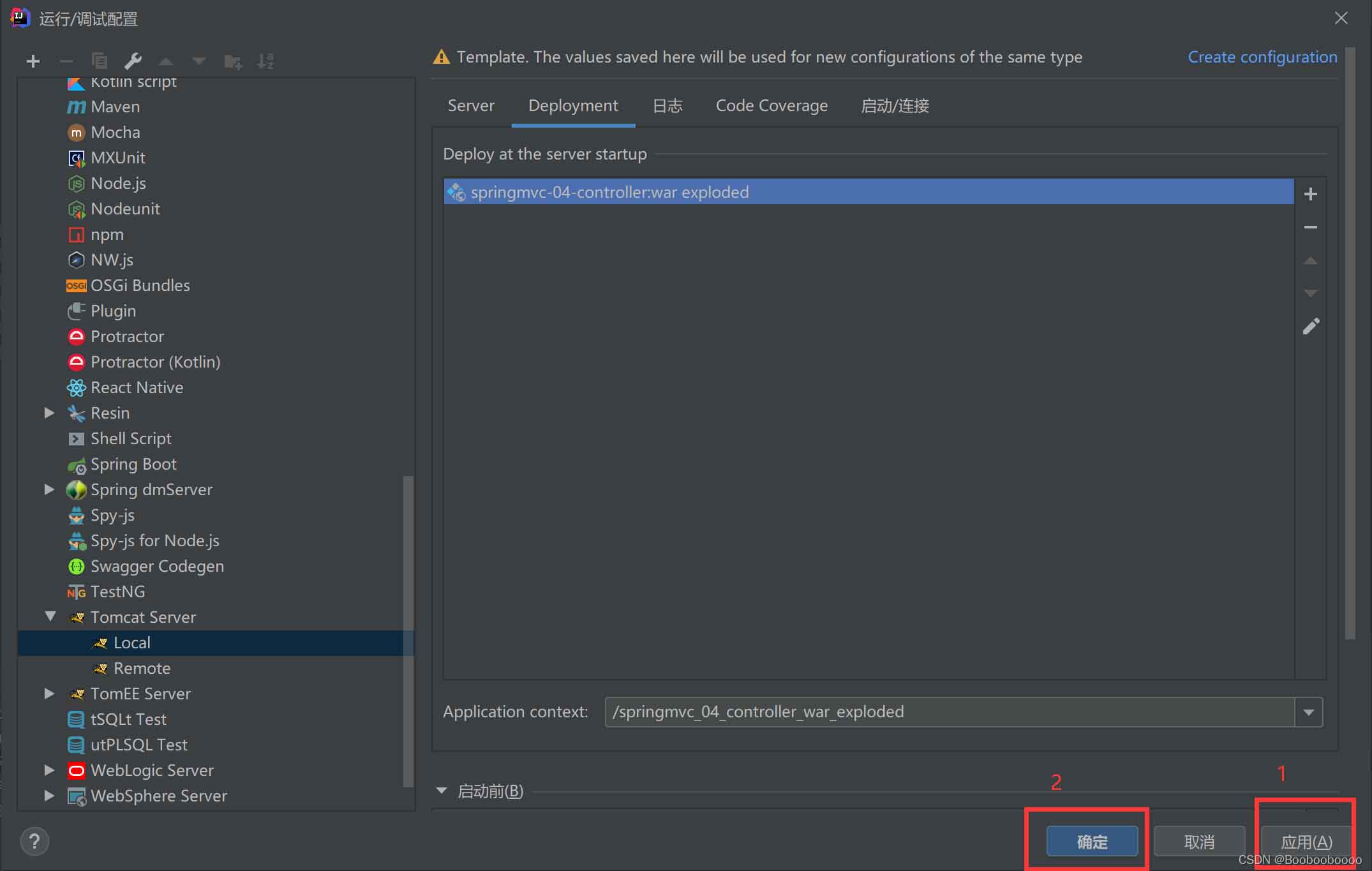Screen dimensions: 1372x871
Task: Expand the Resin tree node
Action: coord(49,413)
